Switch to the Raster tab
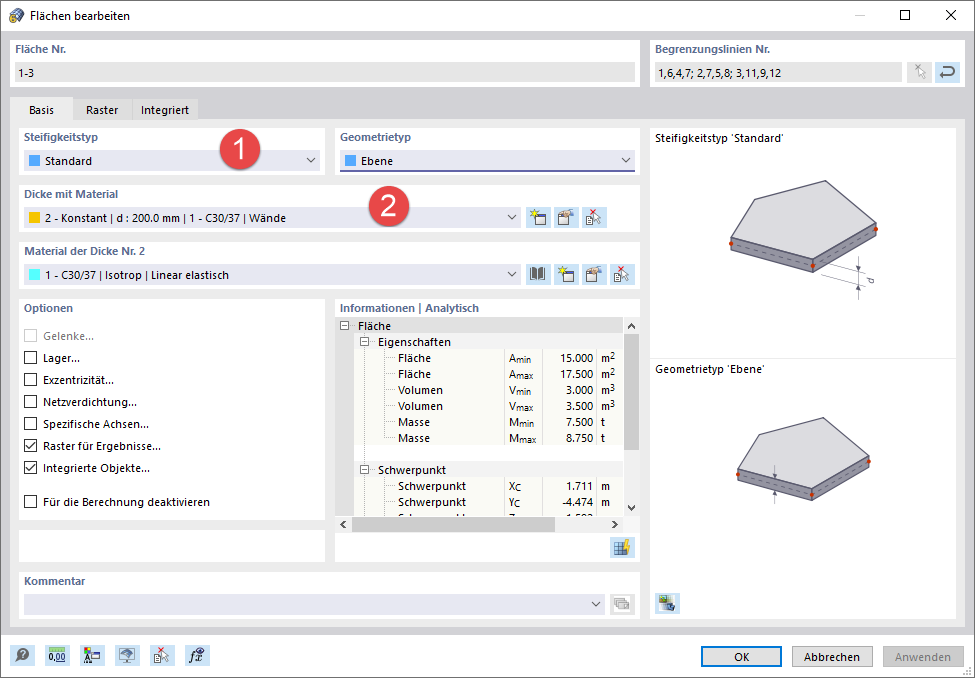The width and height of the screenshot is (975, 678). (x=102, y=110)
